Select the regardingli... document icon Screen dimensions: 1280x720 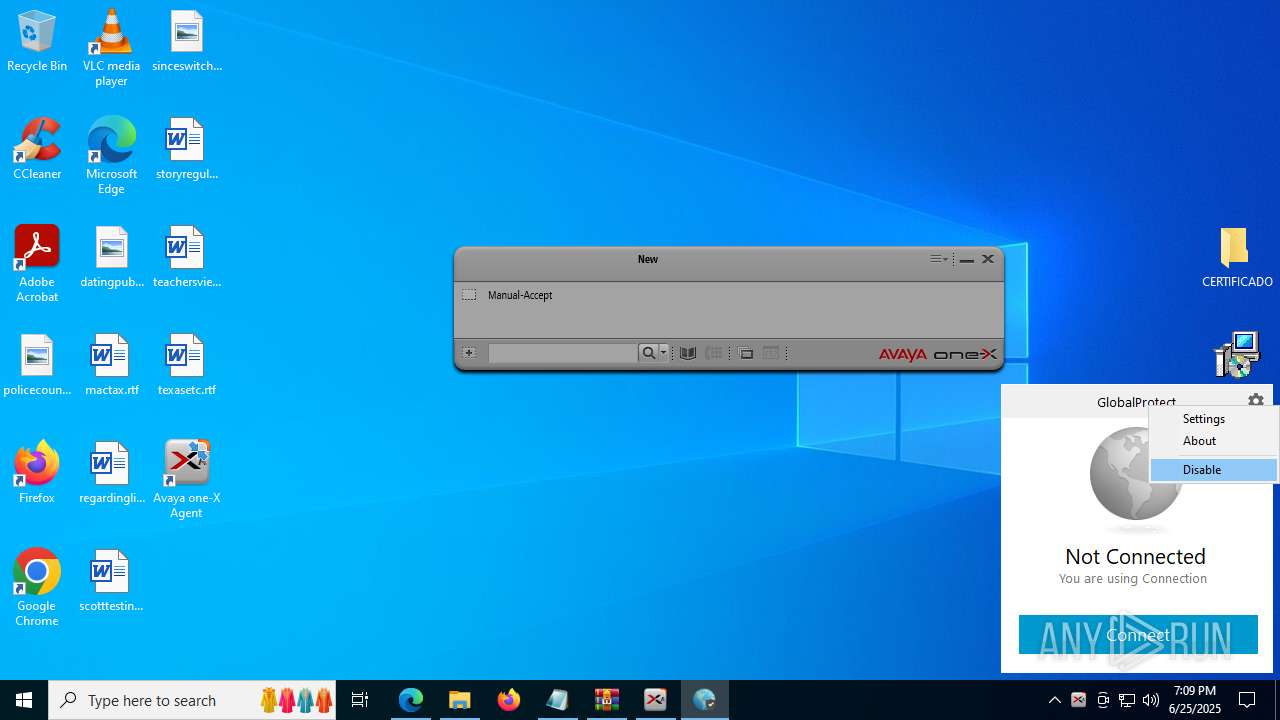click(x=111, y=474)
